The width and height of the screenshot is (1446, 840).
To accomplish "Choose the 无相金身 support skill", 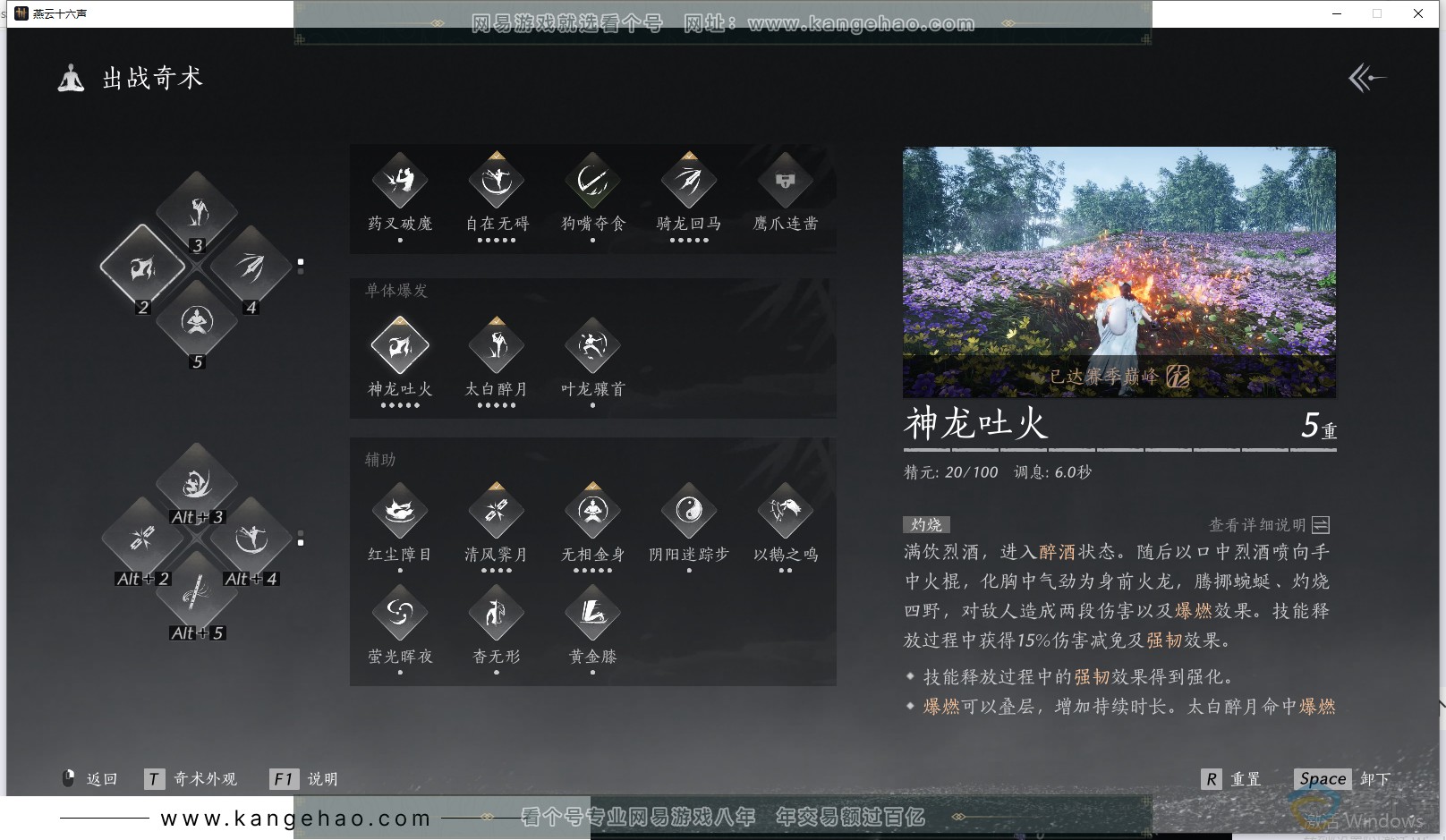I will coord(592,511).
